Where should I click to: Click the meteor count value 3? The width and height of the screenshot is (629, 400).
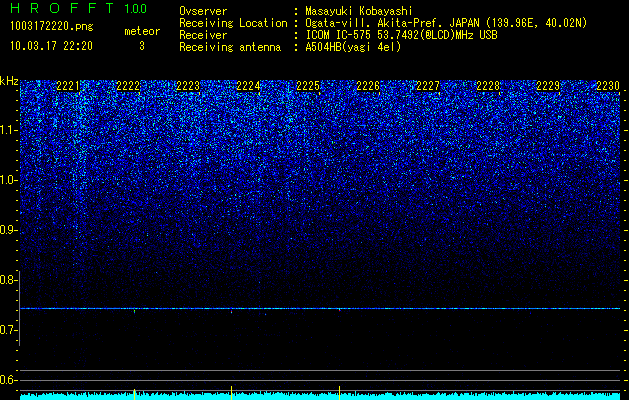[142, 46]
